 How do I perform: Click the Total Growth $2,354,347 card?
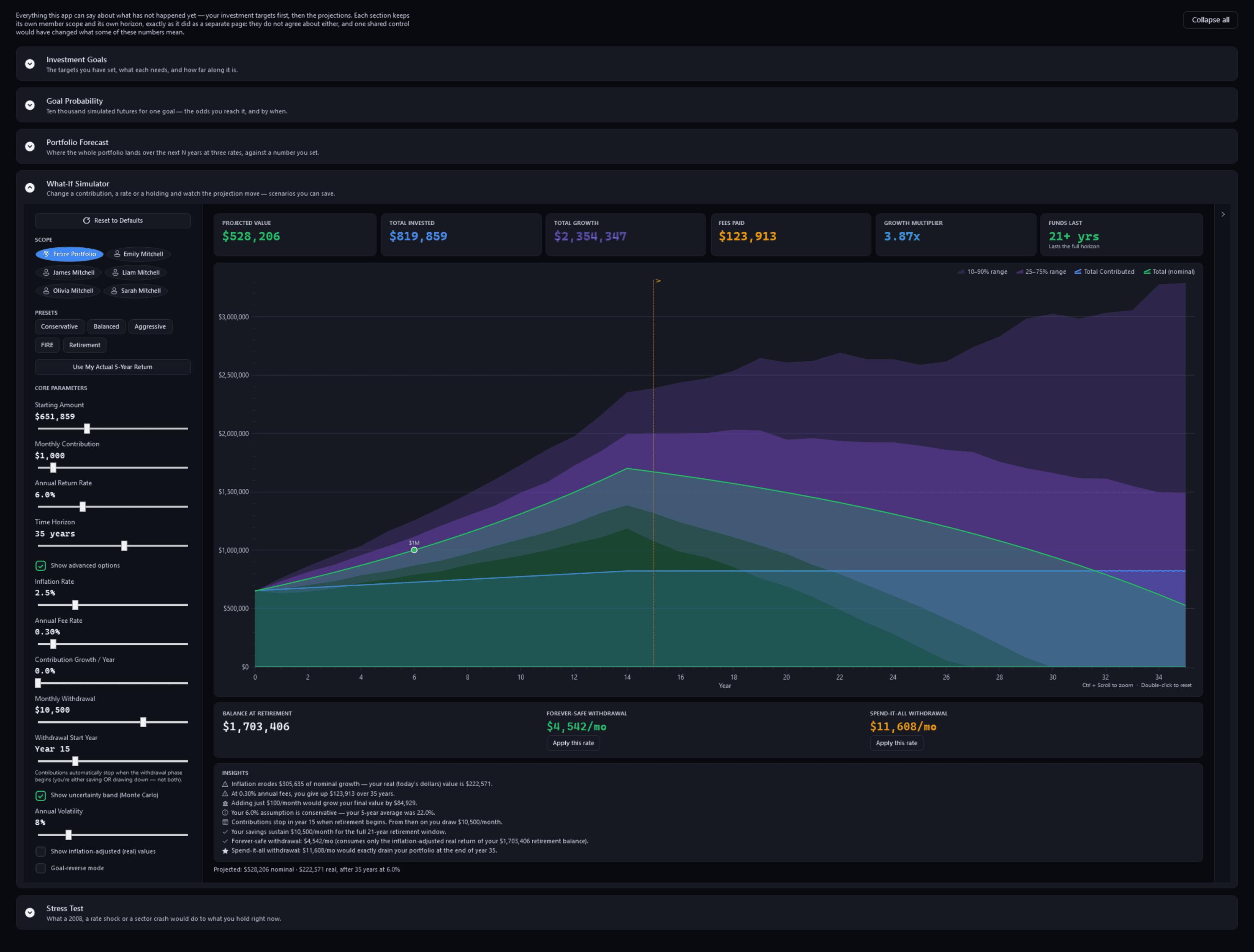[x=625, y=235]
